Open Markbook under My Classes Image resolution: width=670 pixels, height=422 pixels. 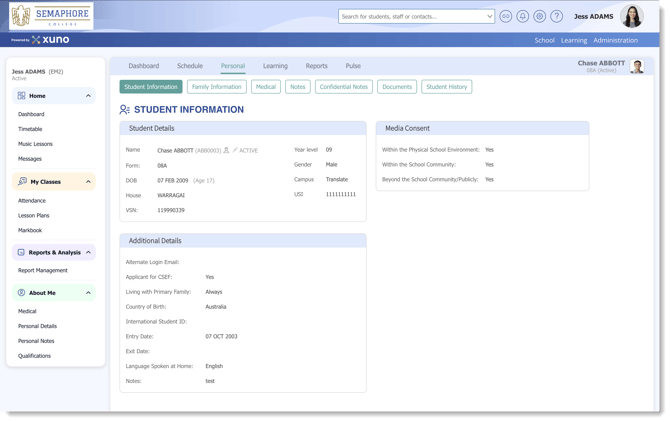pos(30,231)
